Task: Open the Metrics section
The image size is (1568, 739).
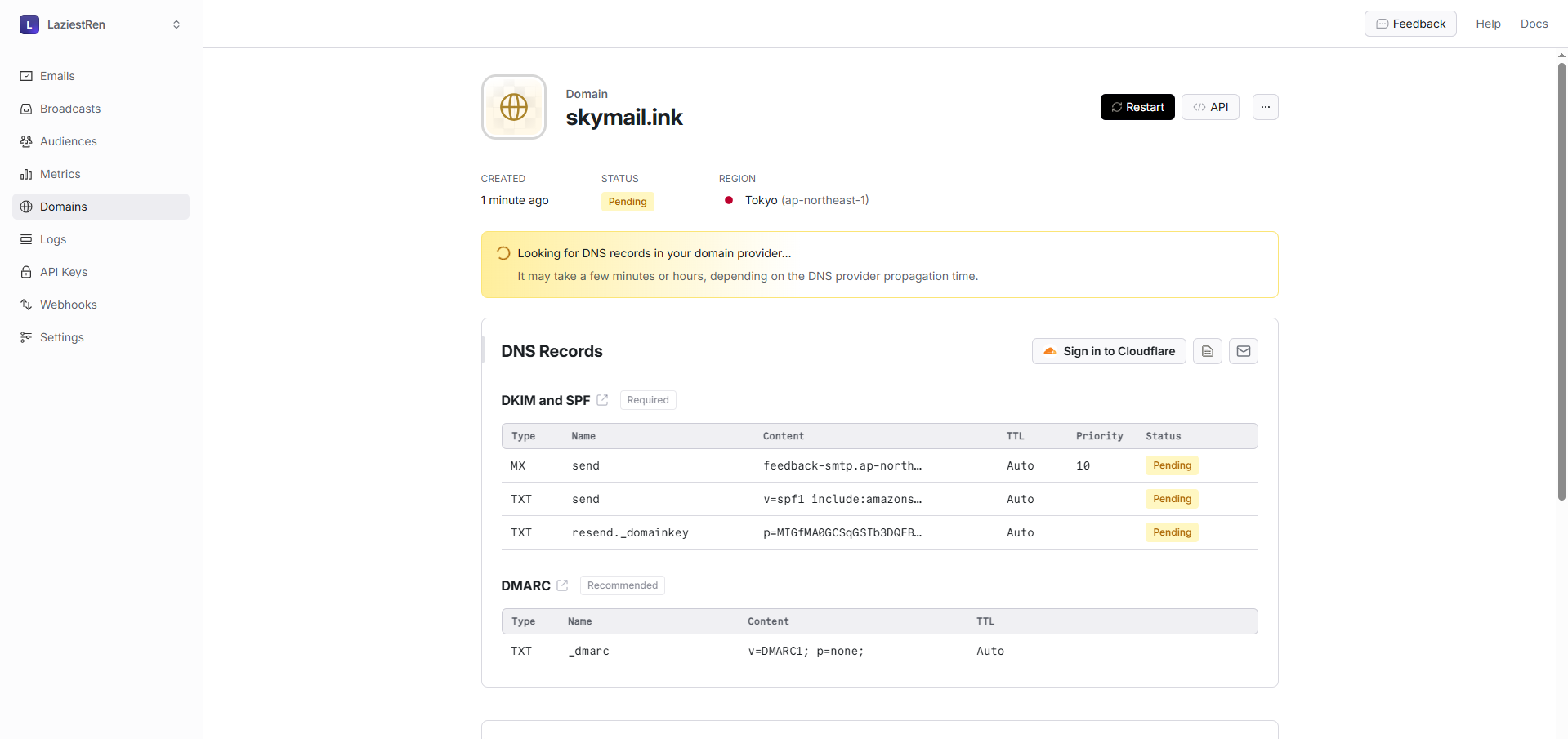Action: coord(60,174)
